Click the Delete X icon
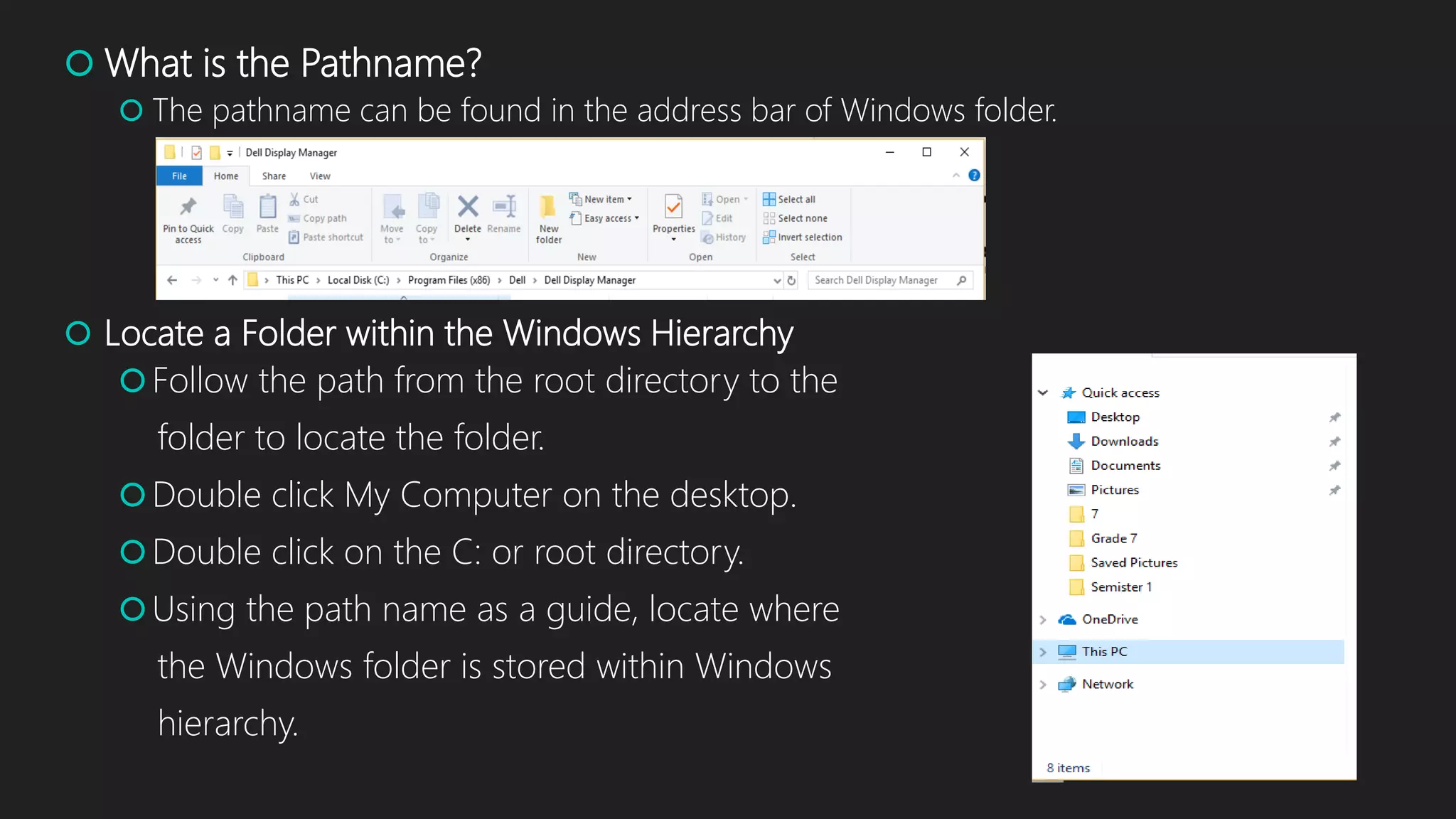The image size is (1456, 819). click(468, 206)
